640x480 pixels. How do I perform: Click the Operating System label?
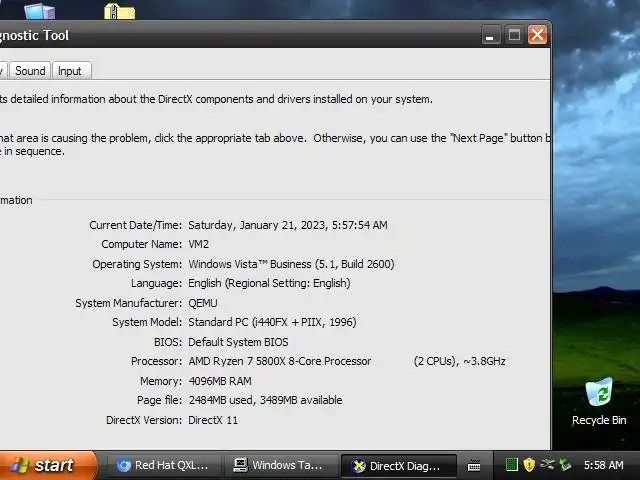(137, 264)
